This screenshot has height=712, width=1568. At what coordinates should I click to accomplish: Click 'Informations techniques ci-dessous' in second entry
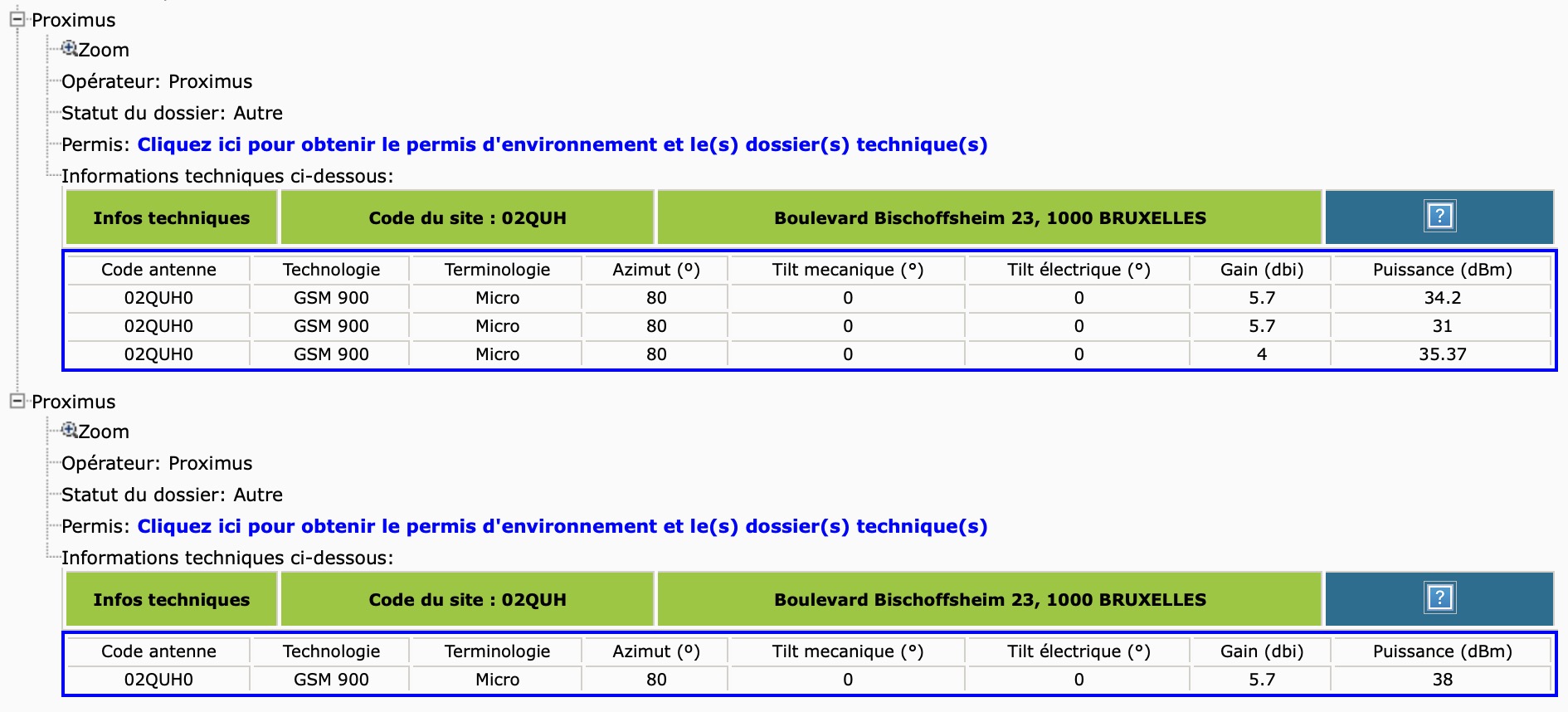(x=227, y=558)
